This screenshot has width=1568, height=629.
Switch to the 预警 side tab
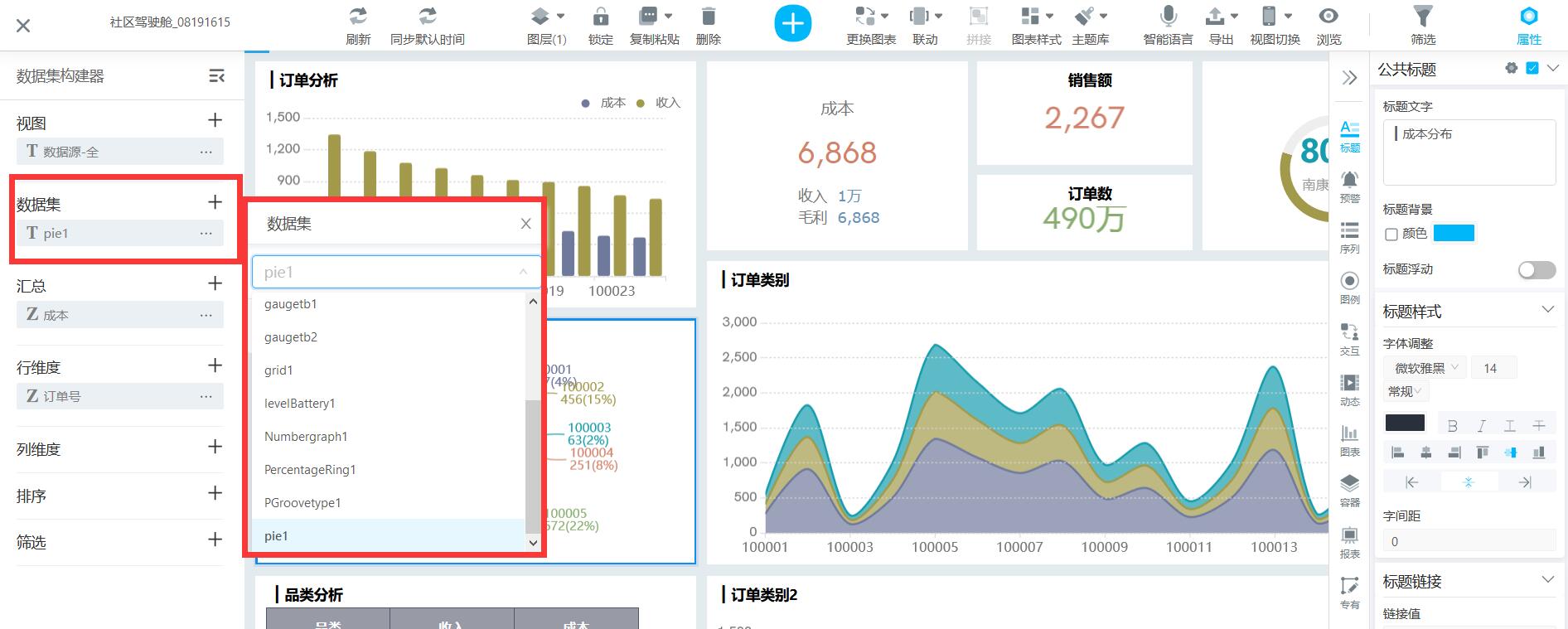(x=1349, y=185)
